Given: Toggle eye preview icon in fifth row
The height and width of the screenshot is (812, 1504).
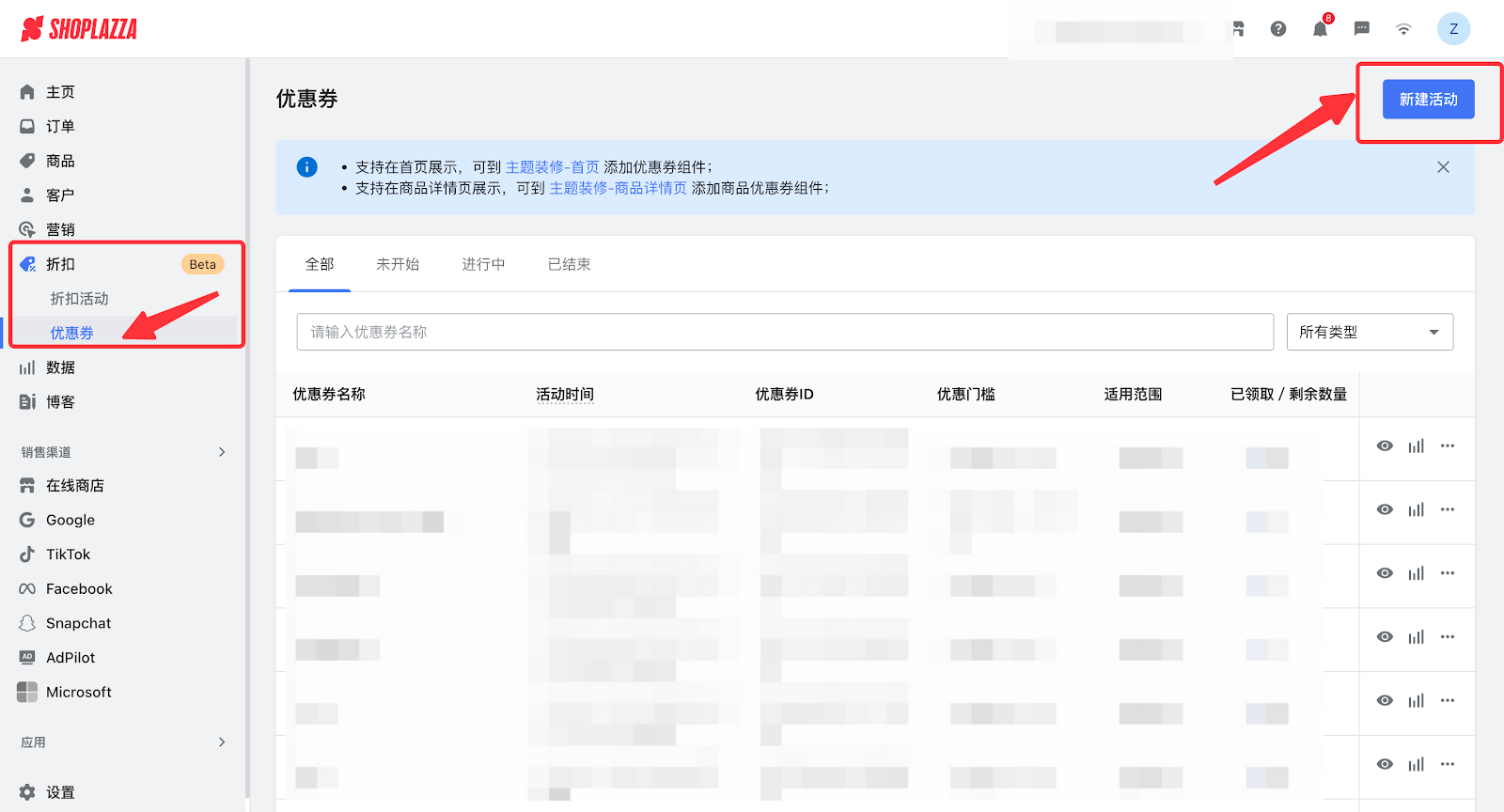Looking at the screenshot, I should [x=1385, y=700].
